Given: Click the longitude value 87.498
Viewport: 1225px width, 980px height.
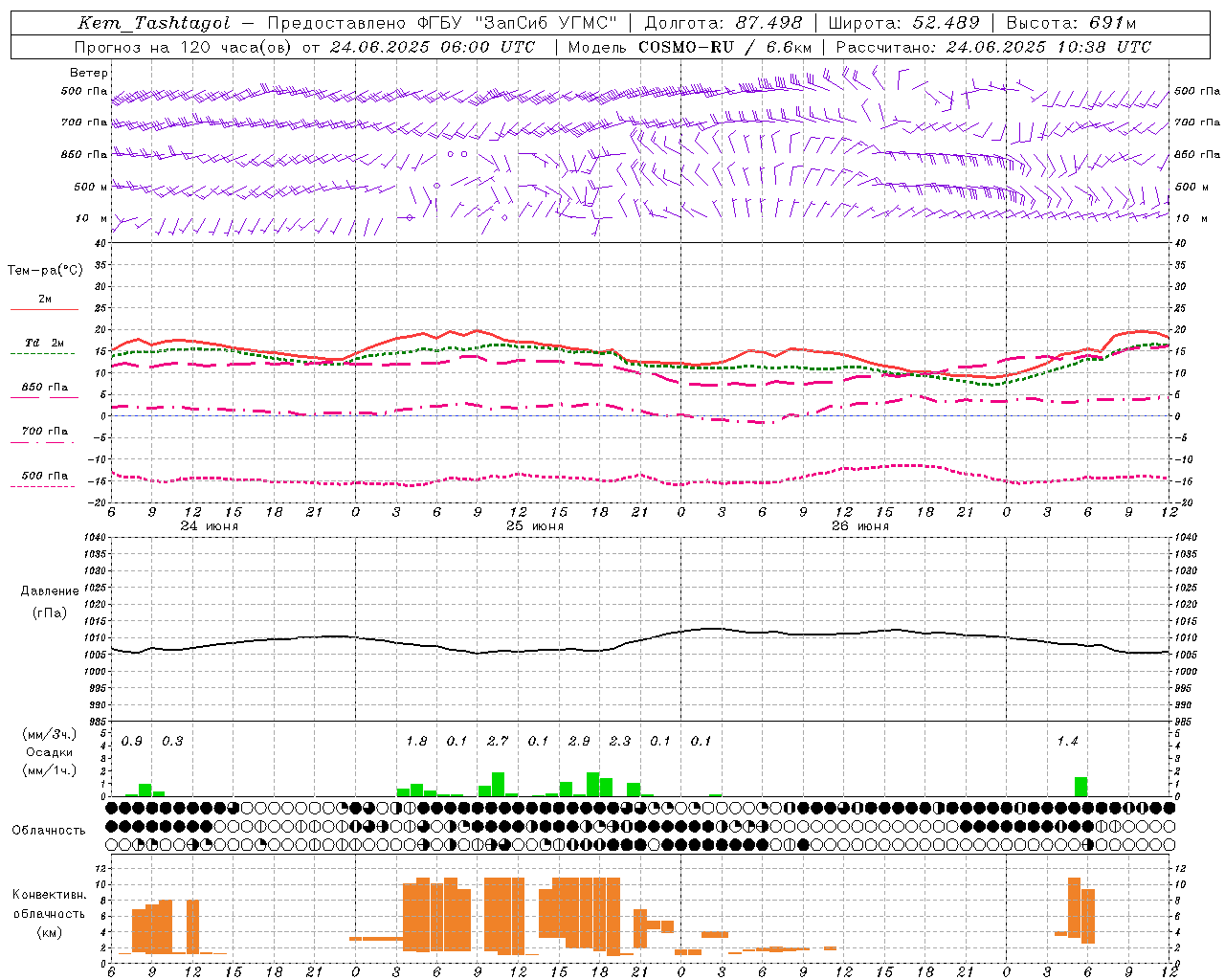Looking at the screenshot, I should click(x=768, y=23).
